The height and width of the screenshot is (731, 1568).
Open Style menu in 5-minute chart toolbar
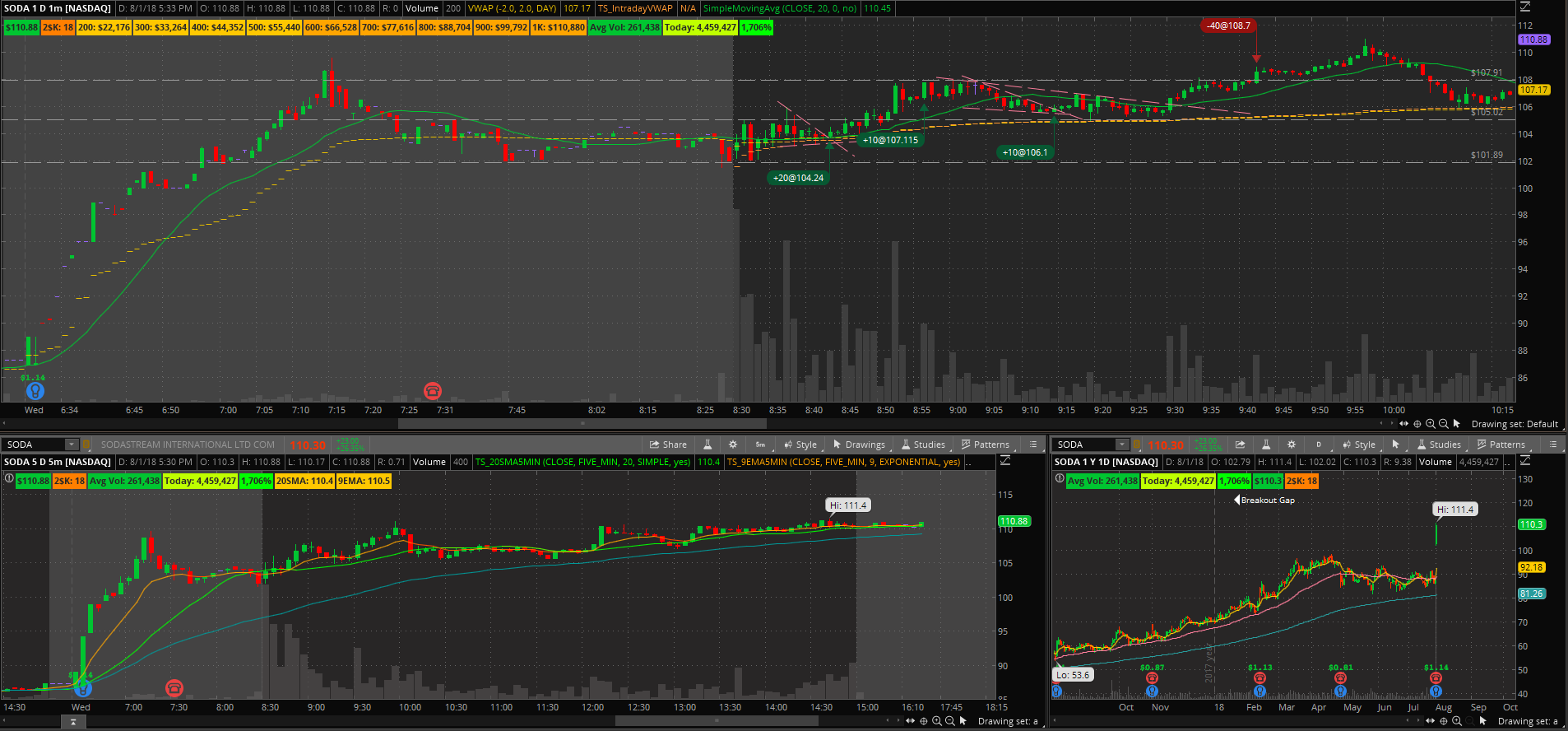800,445
